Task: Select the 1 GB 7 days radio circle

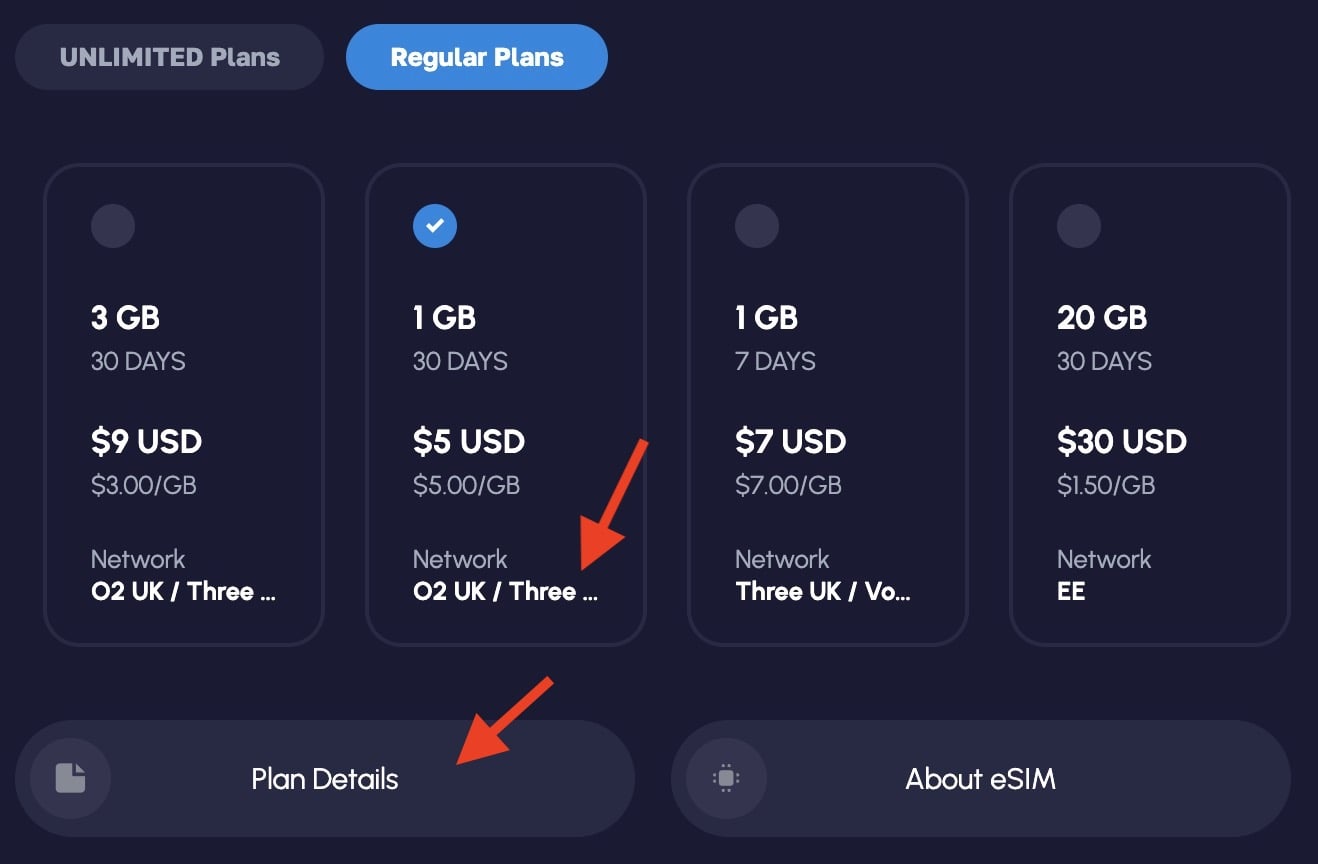Action: [x=757, y=226]
